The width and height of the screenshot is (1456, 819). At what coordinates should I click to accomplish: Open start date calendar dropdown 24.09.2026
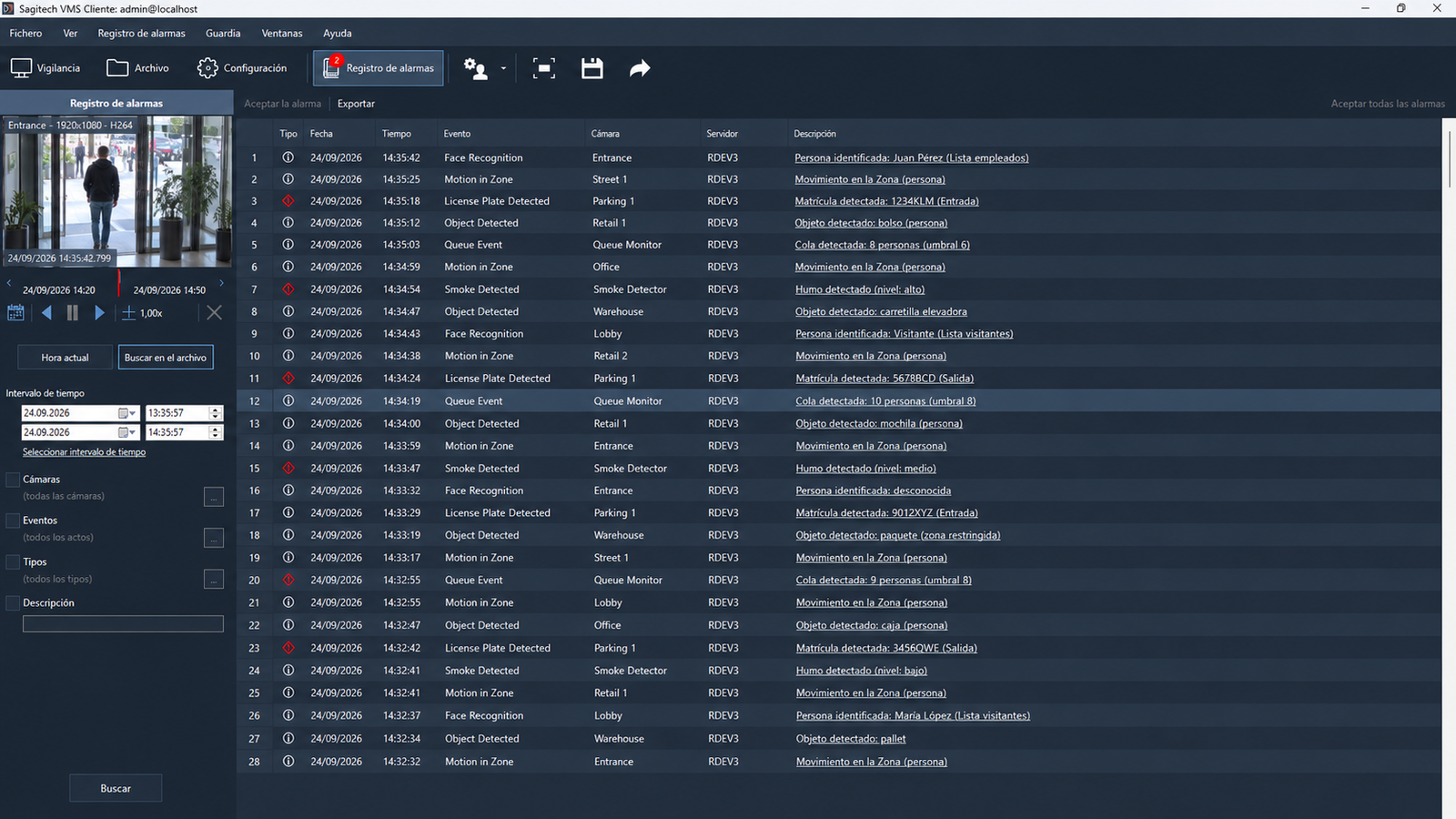pyautogui.click(x=127, y=413)
